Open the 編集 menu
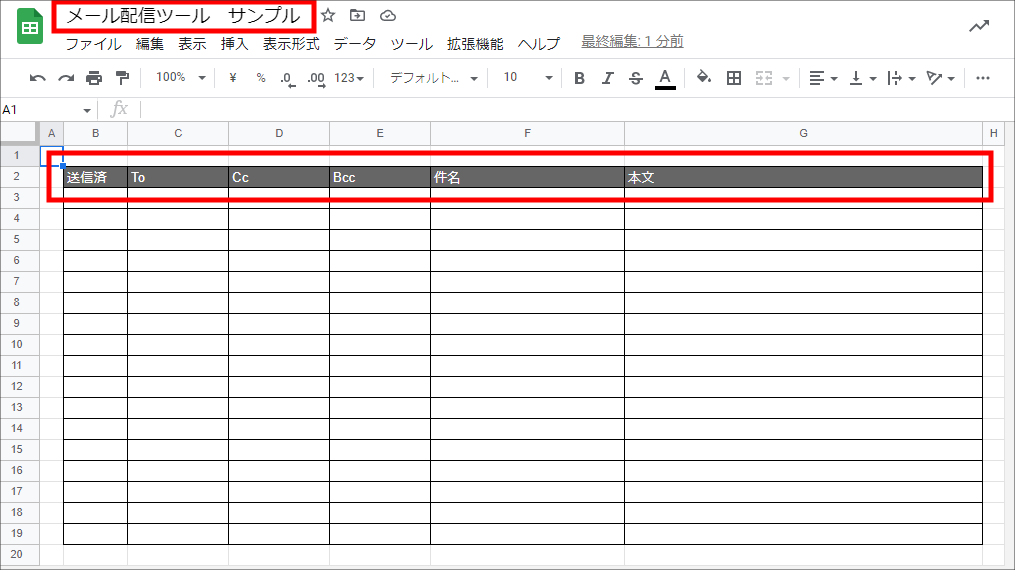Image resolution: width=1015 pixels, height=570 pixels. (x=150, y=44)
